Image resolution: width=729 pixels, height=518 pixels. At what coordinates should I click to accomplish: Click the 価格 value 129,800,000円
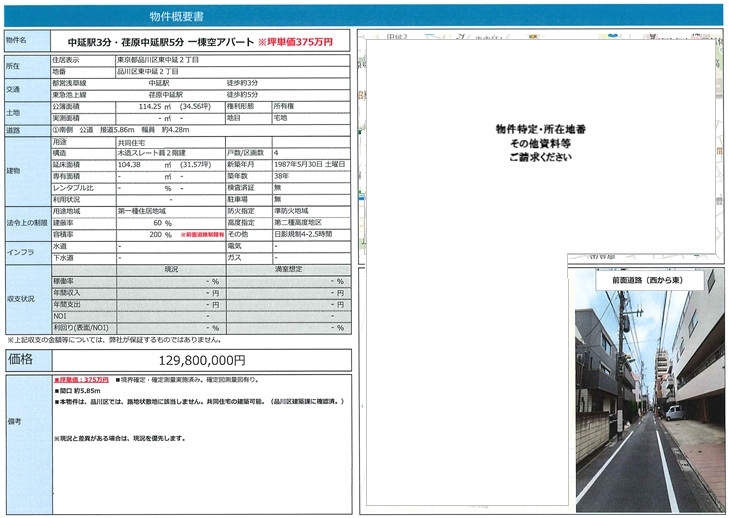(x=202, y=360)
